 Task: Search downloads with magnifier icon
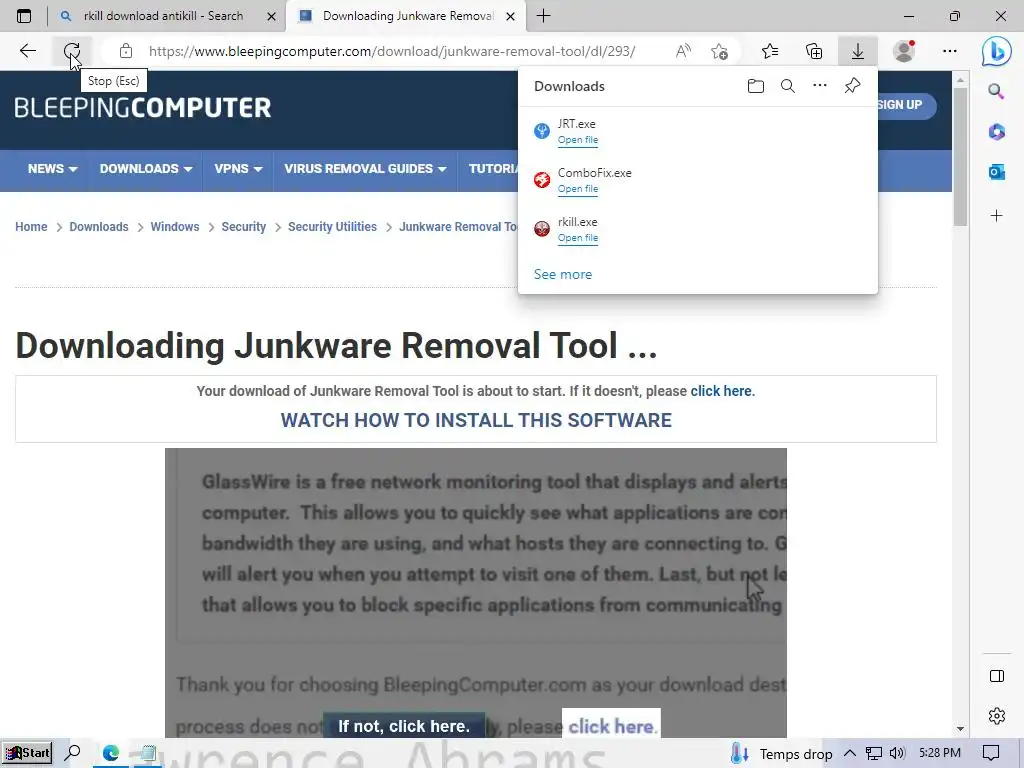coord(788,86)
